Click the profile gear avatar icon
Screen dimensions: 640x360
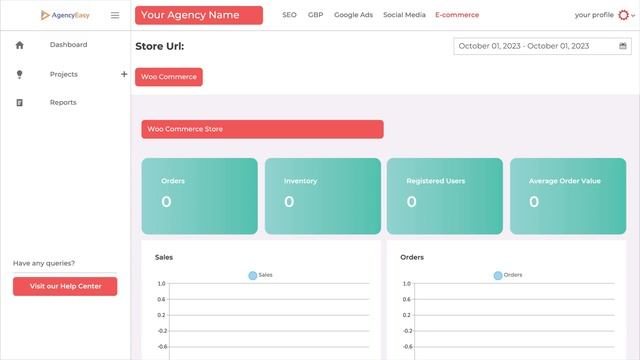pyautogui.click(x=623, y=15)
